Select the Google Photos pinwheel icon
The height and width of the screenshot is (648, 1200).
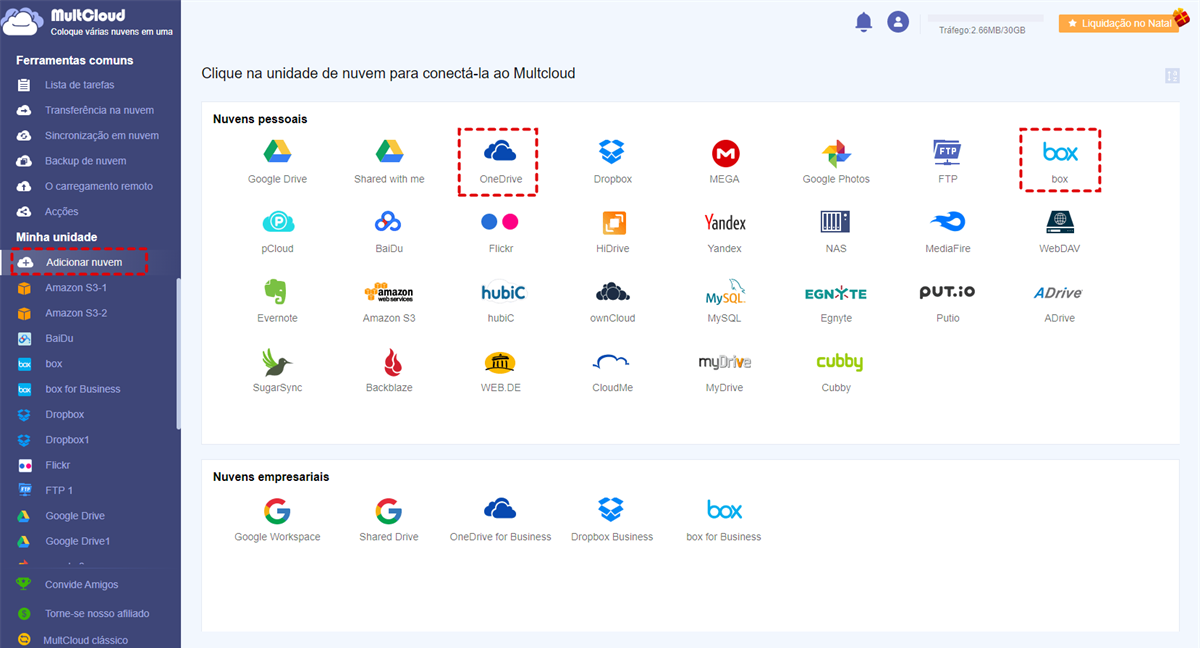[836, 153]
